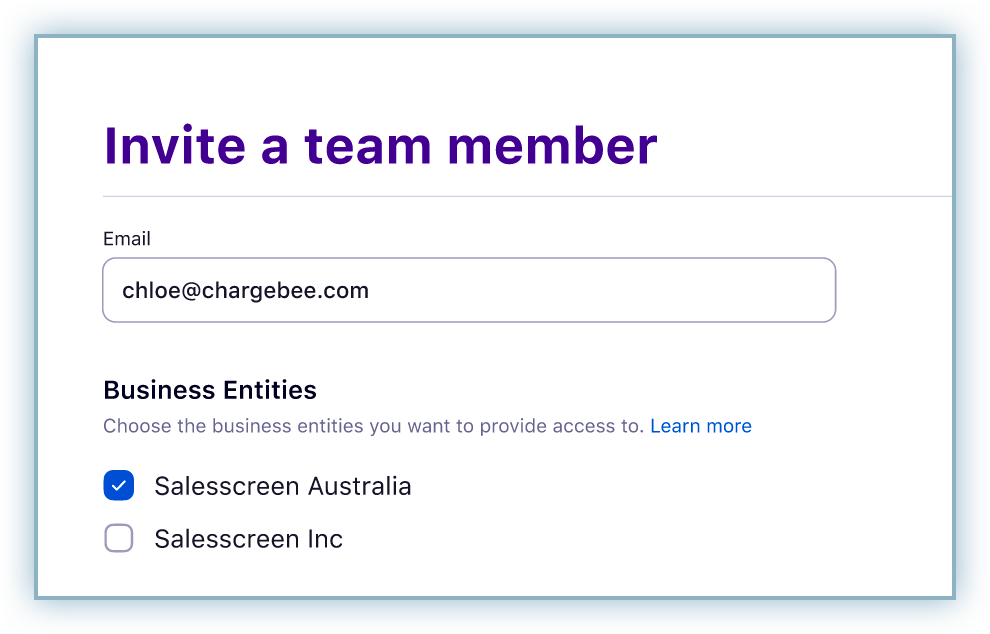Click the Business Entities section heading
The height and width of the screenshot is (634, 990).
[210, 389]
